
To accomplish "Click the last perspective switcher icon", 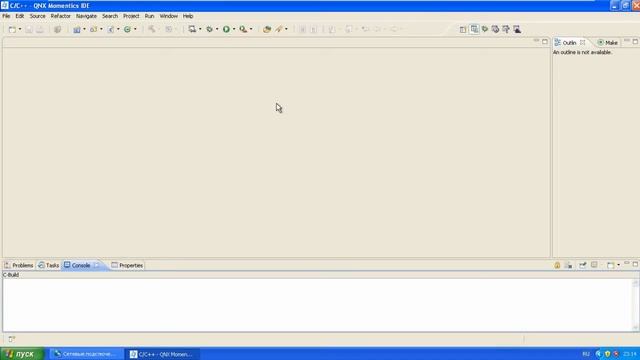I will tap(517, 29).
